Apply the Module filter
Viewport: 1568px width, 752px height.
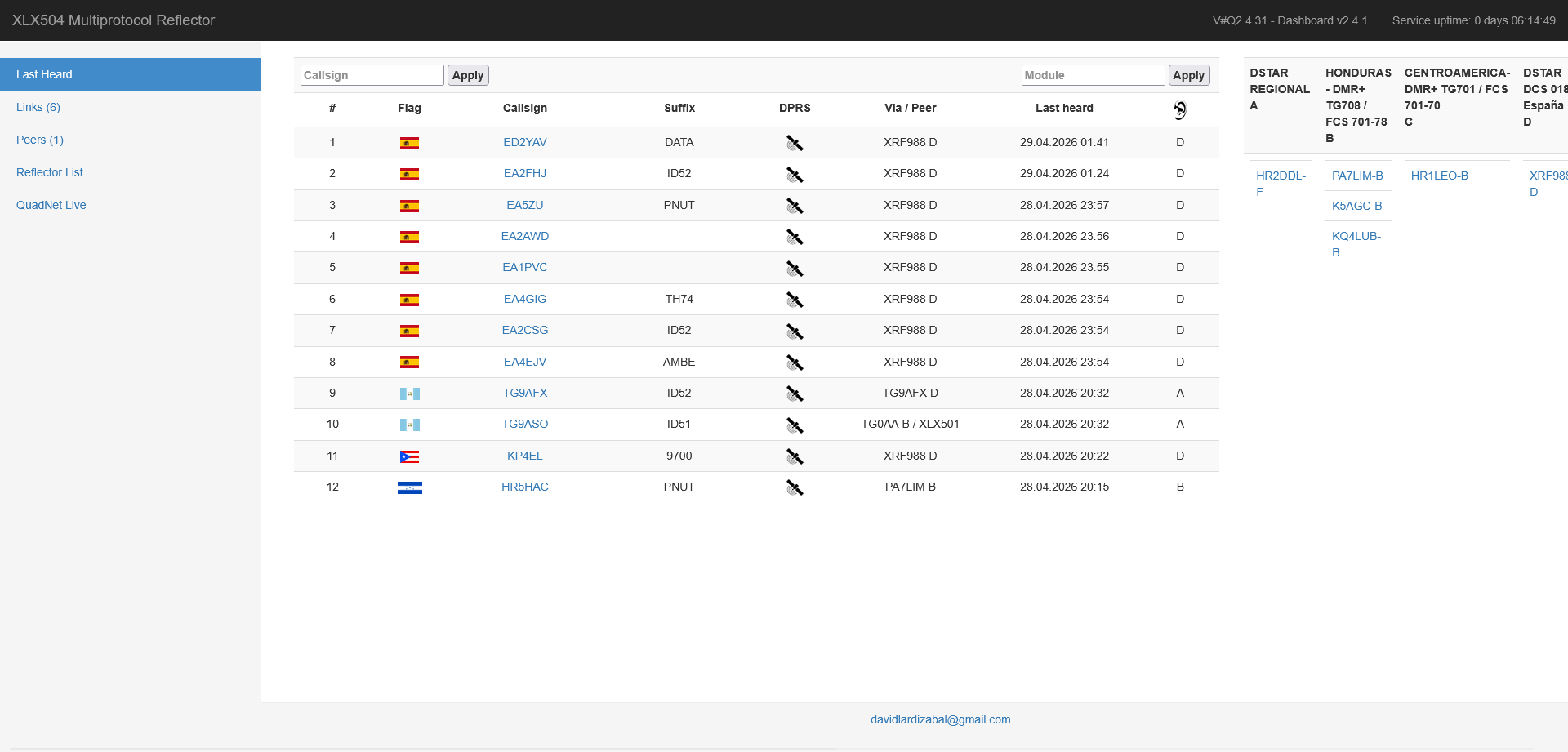click(x=1189, y=75)
